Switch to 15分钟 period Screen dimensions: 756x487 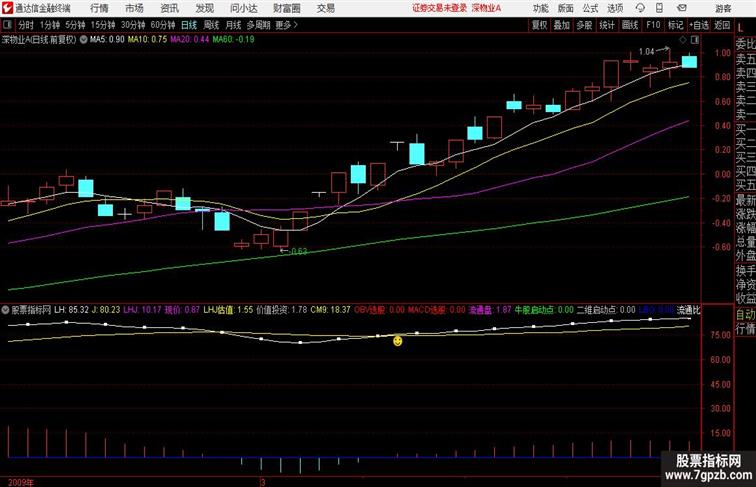[x=103, y=25]
